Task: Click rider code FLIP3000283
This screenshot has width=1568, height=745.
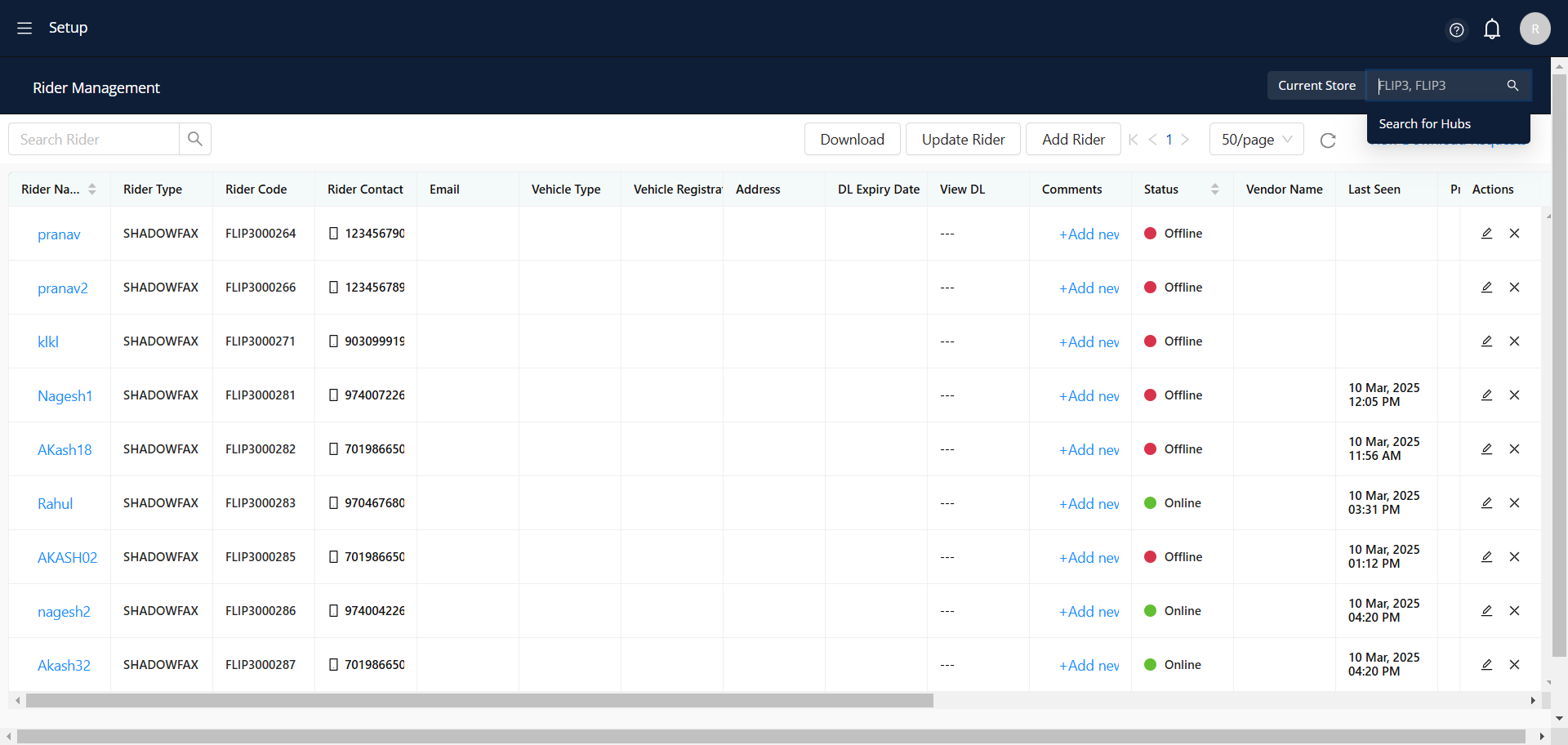Action: (x=261, y=502)
